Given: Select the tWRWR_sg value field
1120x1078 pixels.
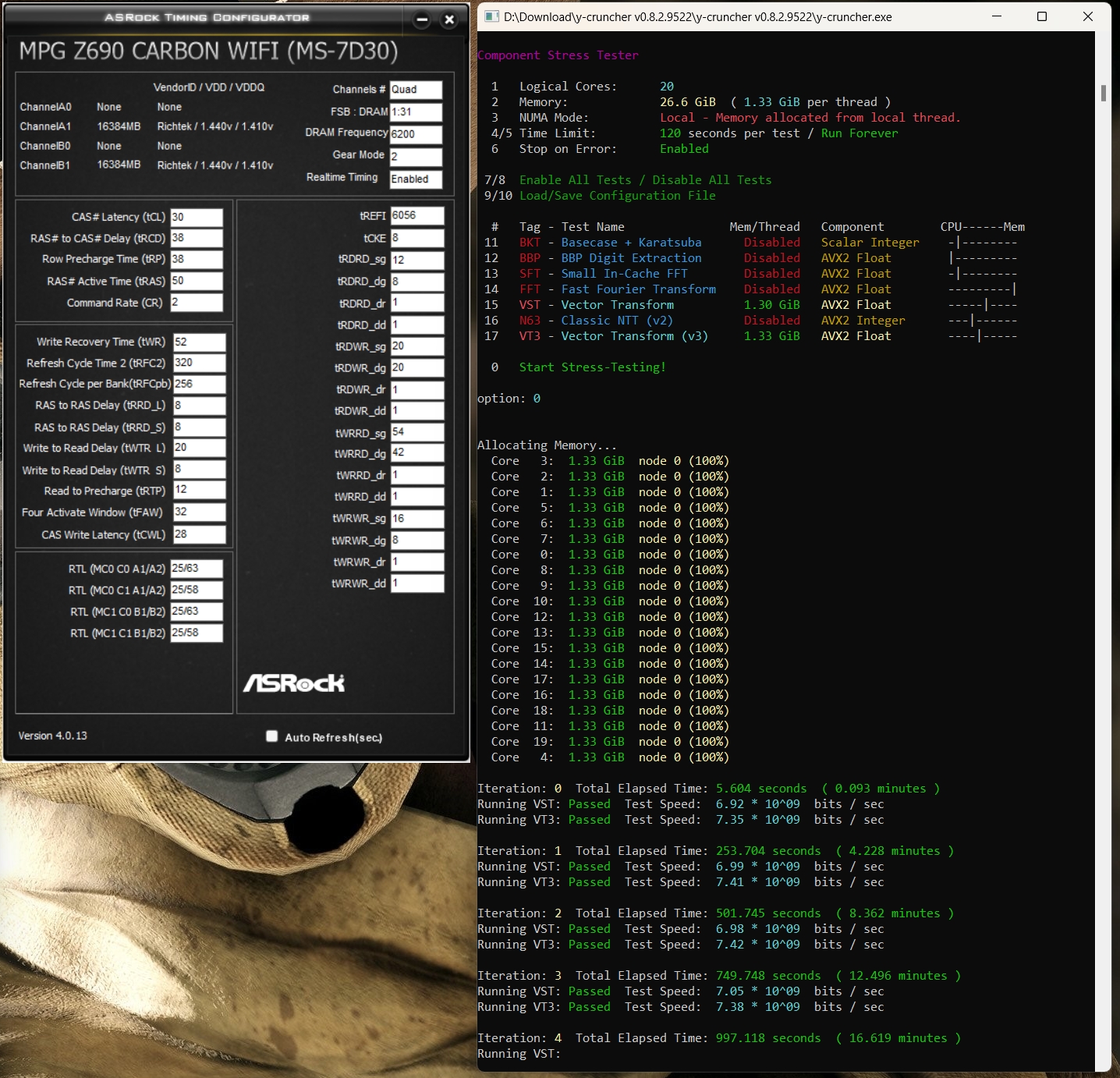Looking at the screenshot, I should tap(416, 519).
